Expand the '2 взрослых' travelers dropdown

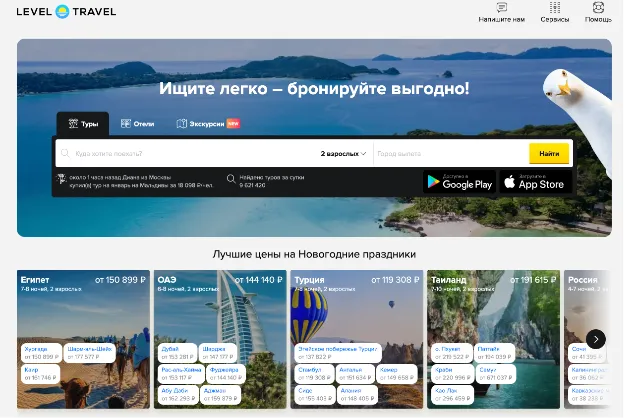pos(343,154)
